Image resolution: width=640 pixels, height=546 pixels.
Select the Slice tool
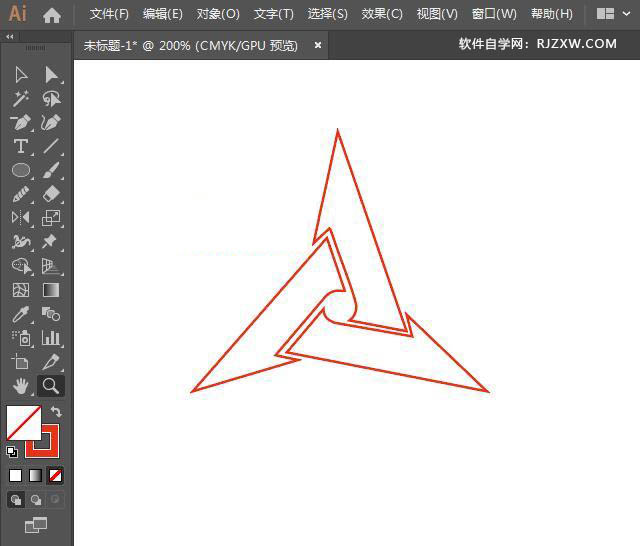pos(51,362)
